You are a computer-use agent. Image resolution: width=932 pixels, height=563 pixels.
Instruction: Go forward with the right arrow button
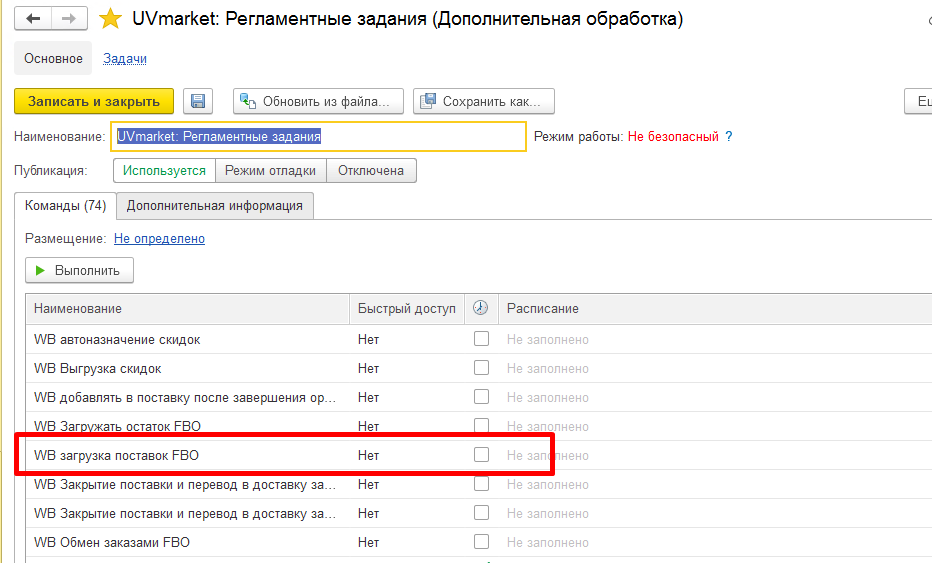(70, 19)
